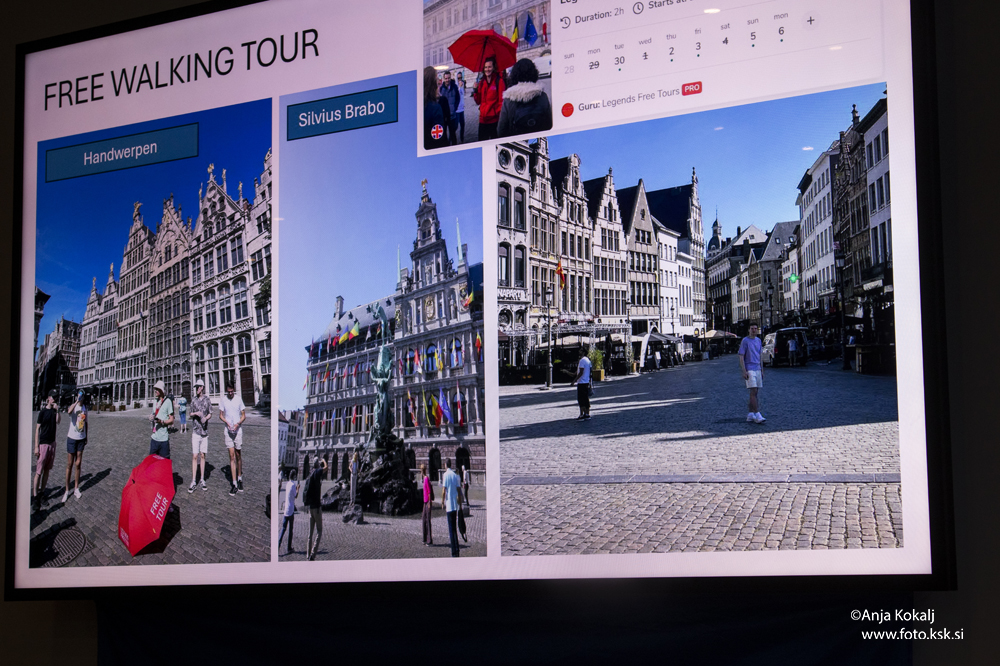Expand more dates with the plus button

coord(810,20)
